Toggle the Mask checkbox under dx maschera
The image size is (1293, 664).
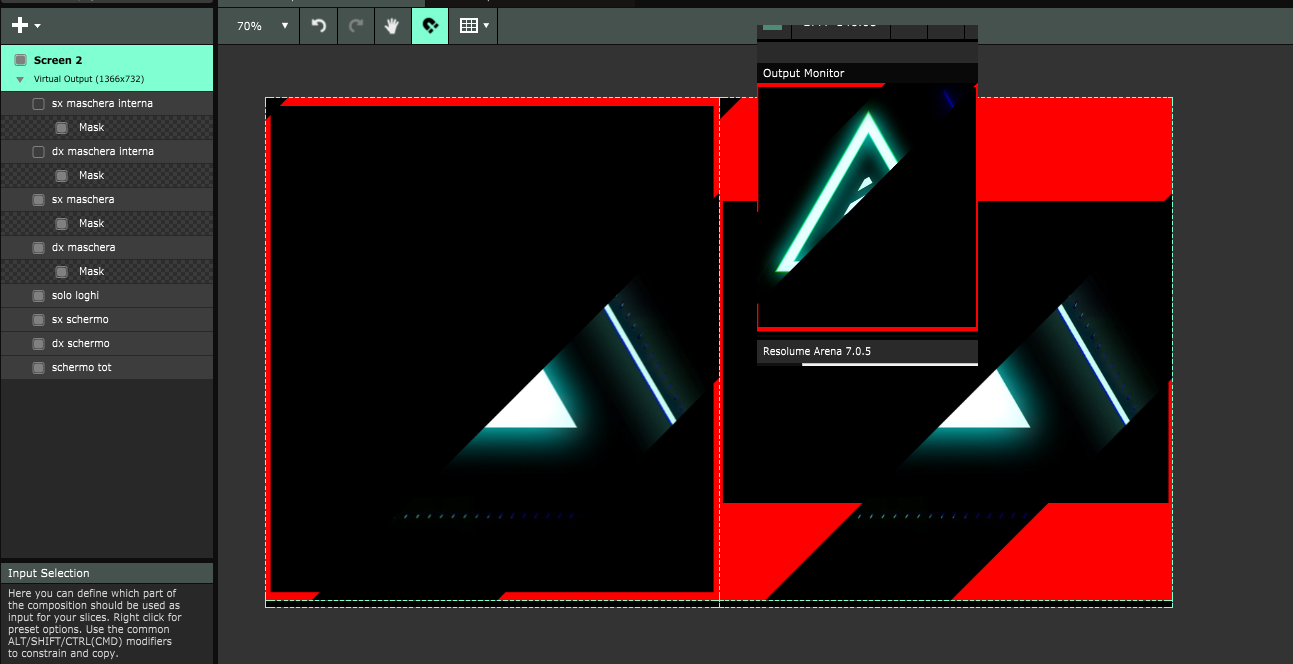pyautogui.click(x=61, y=272)
